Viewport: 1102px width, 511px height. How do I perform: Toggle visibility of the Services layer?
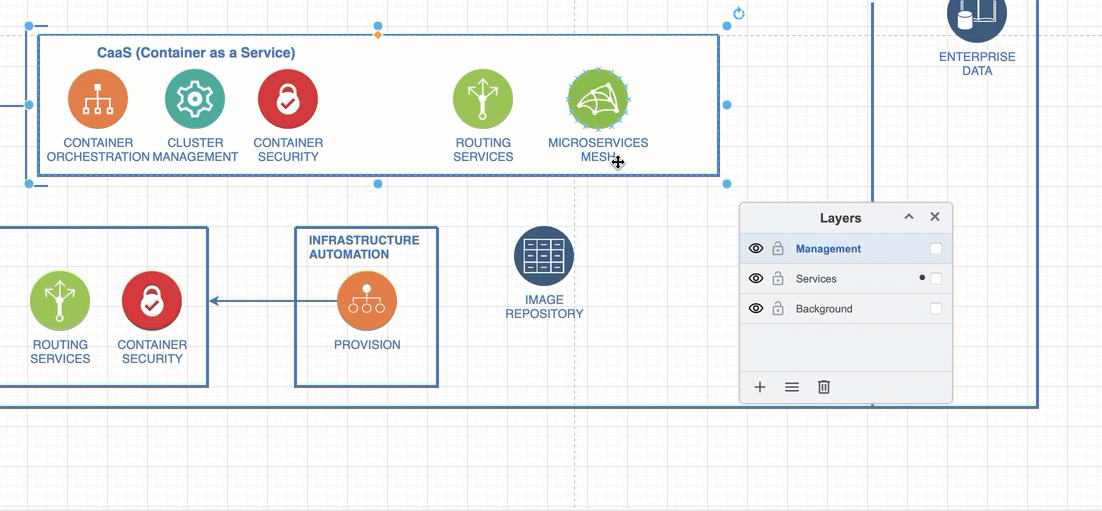pyautogui.click(x=756, y=279)
